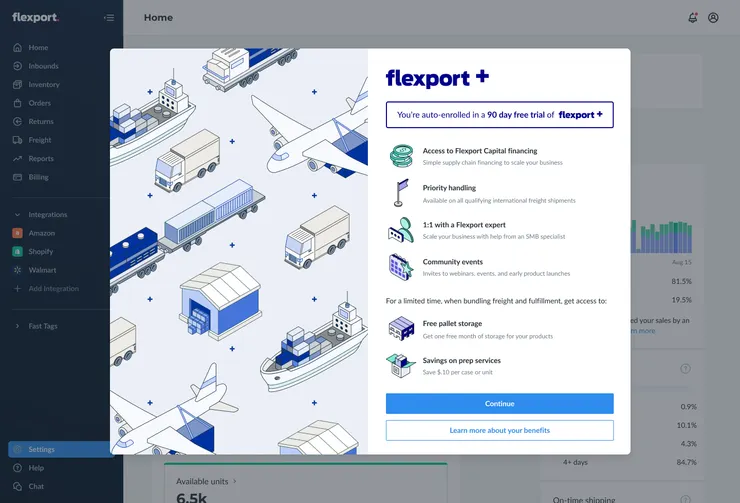
Task: Click the Home house icon in sidebar
Action: click(17, 47)
